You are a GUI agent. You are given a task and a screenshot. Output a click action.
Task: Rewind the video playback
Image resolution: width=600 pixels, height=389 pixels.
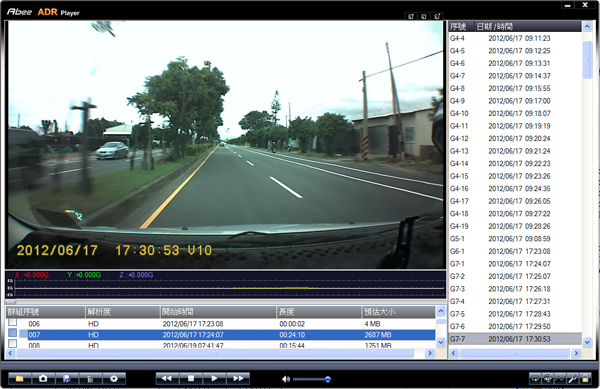tap(167, 378)
